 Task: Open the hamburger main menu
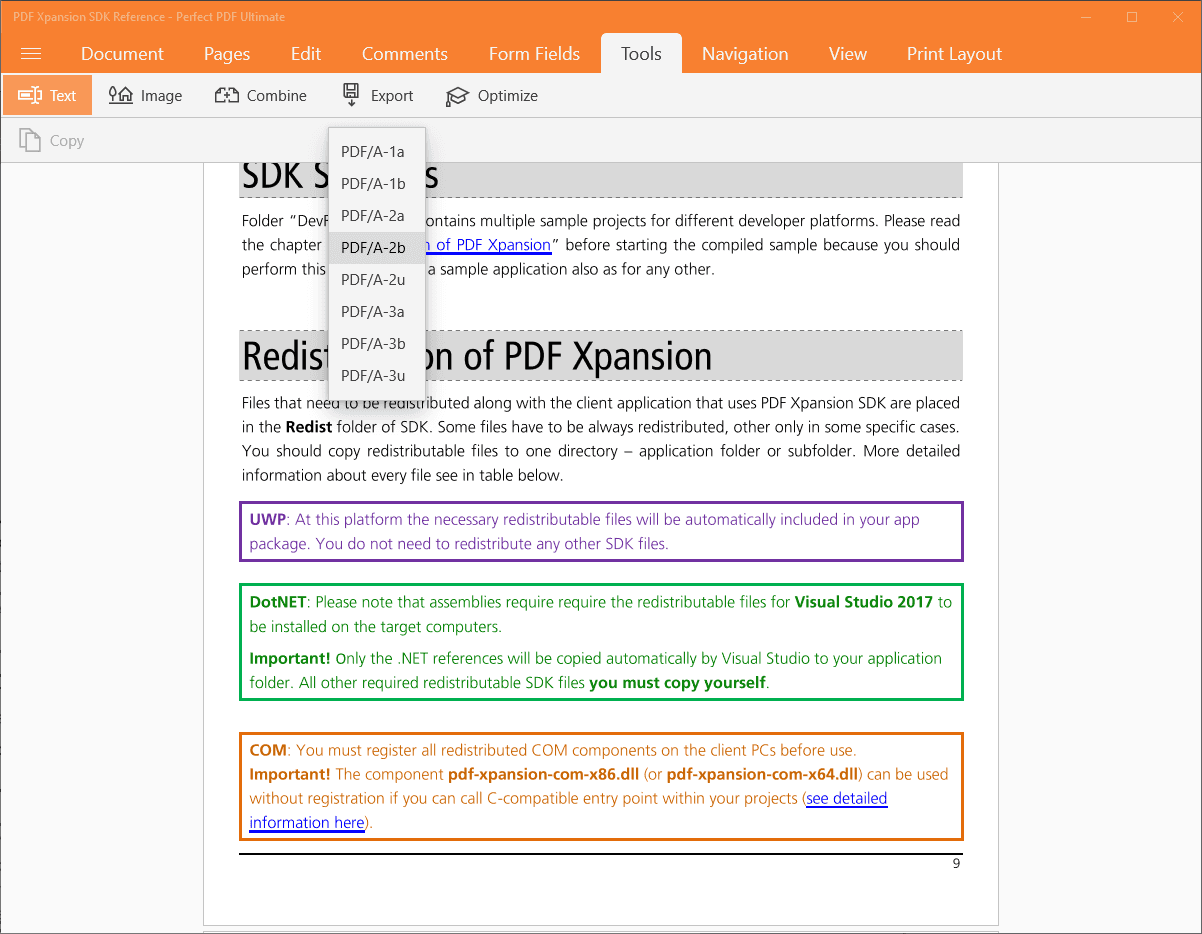pyautogui.click(x=31, y=54)
